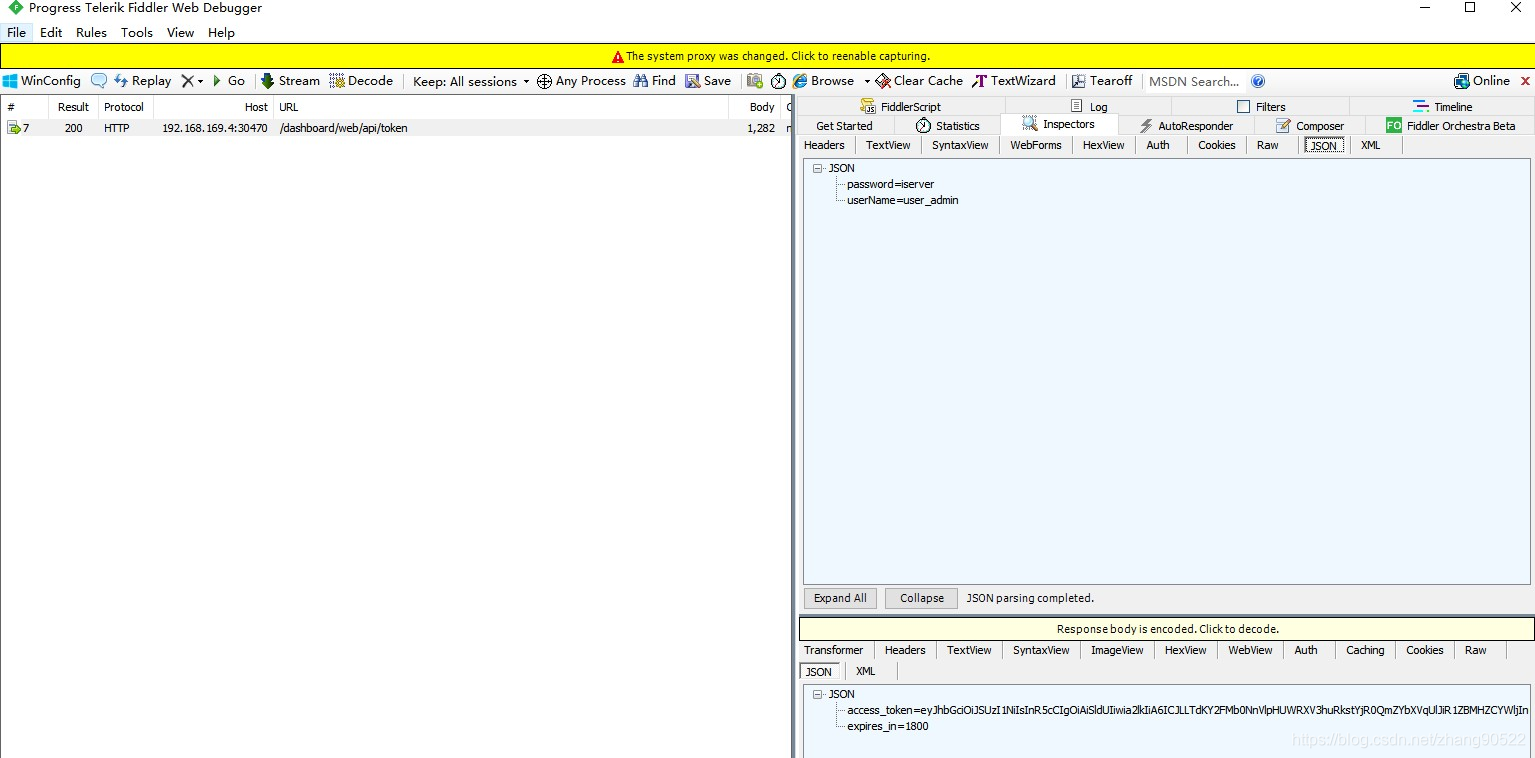Viewport: 1535px width, 758px height.
Task: Open the Statistics tab
Action: pyautogui.click(x=947, y=126)
